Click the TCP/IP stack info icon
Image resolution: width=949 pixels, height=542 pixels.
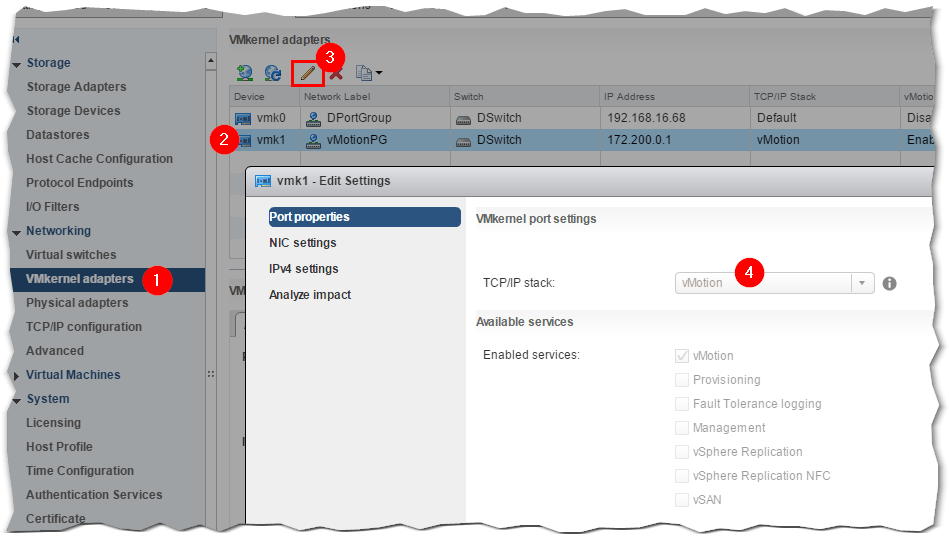(889, 283)
